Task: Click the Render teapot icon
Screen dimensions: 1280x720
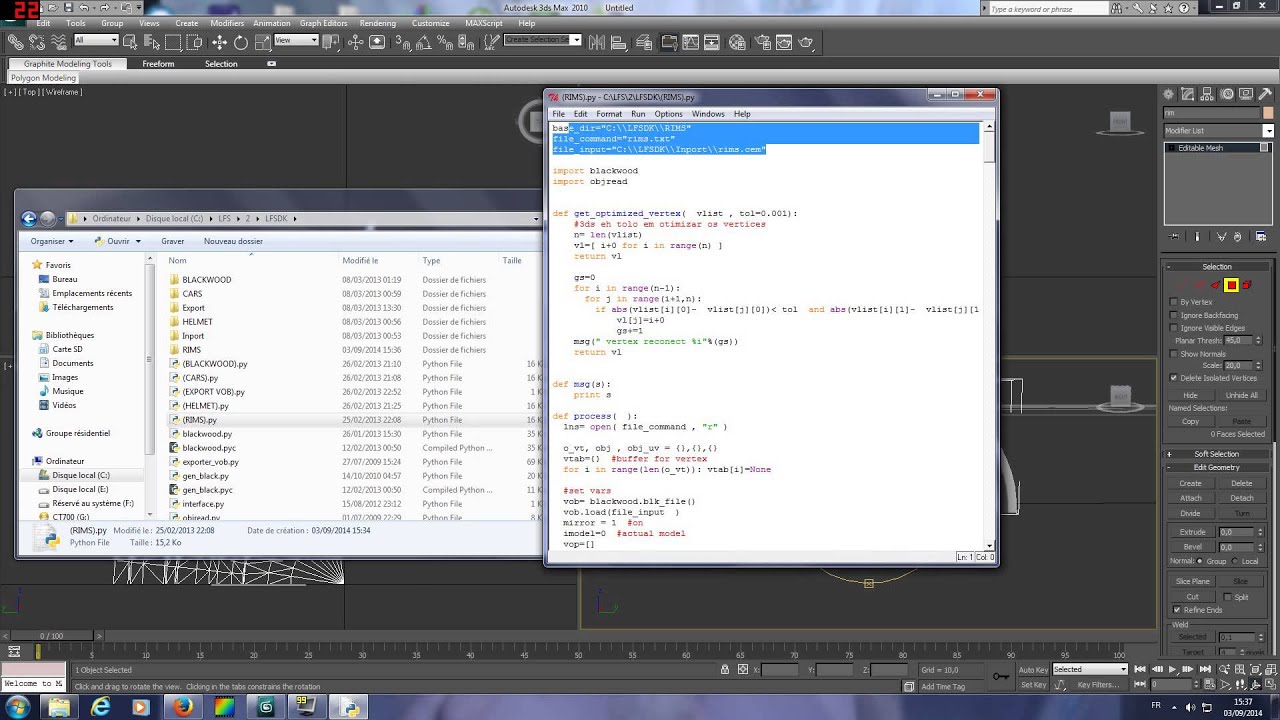Action: pyautogui.click(x=805, y=42)
